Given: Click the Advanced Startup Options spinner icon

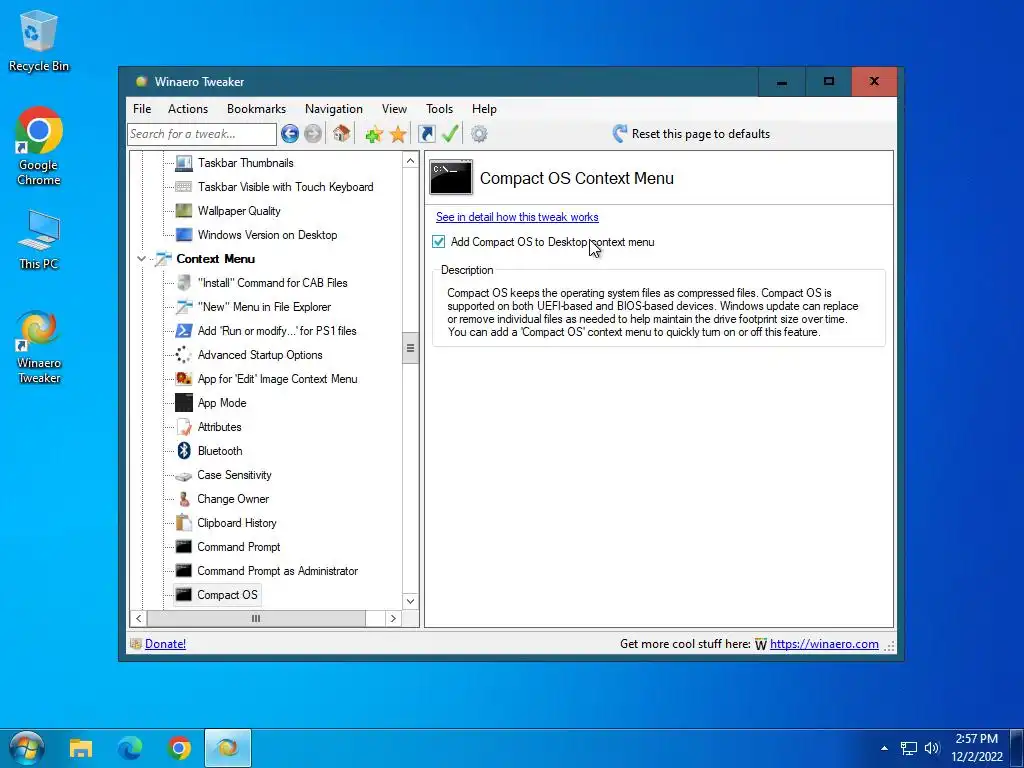Looking at the screenshot, I should coord(184,355).
